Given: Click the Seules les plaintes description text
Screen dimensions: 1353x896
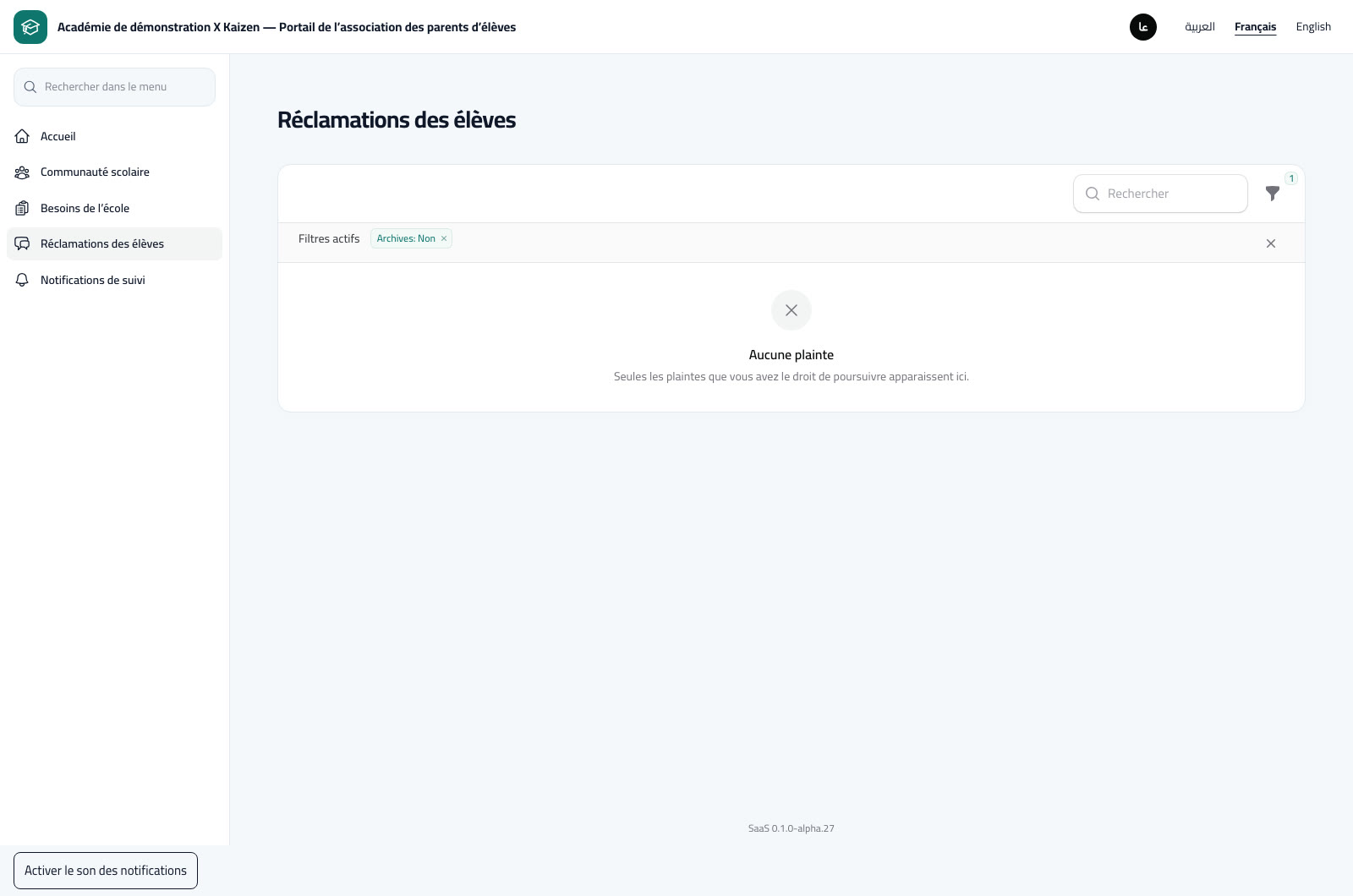Looking at the screenshot, I should point(792,377).
